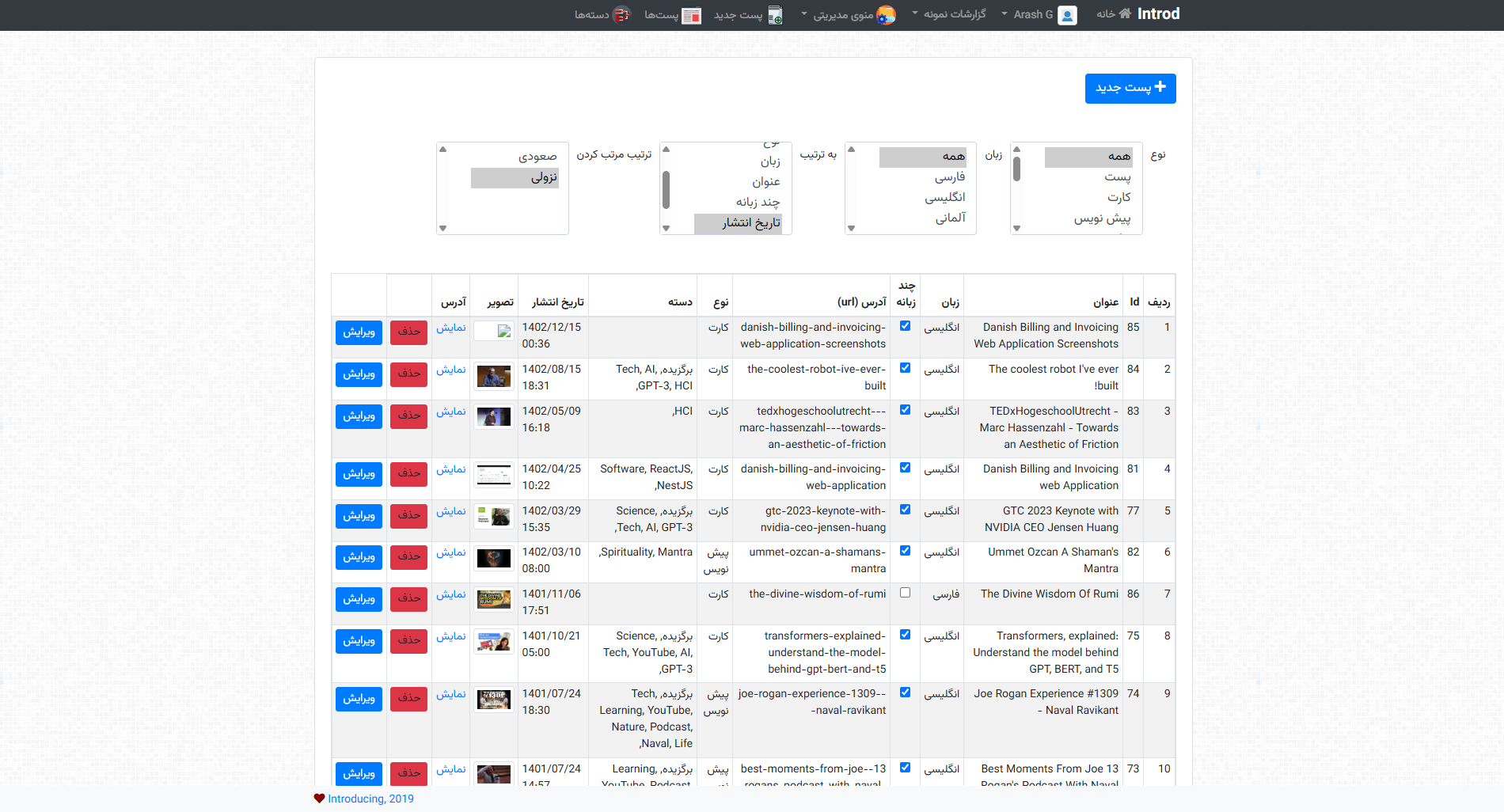Toggle multilingual checkbox for post Id 85
Image resolution: width=1504 pixels, height=812 pixels.
pyautogui.click(x=906, y=326)
